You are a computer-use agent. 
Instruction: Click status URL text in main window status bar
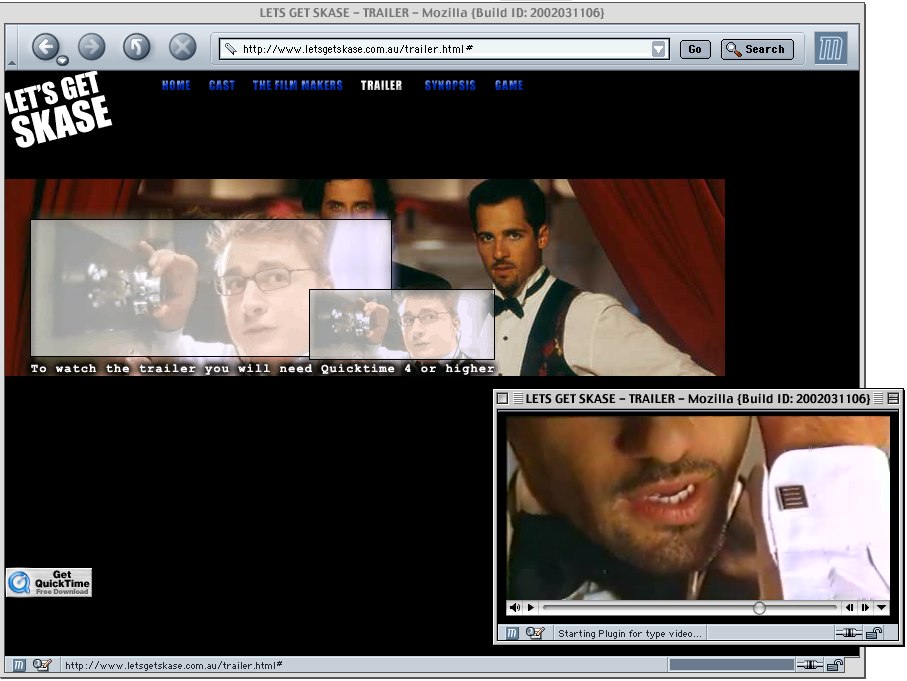(174, 665)
